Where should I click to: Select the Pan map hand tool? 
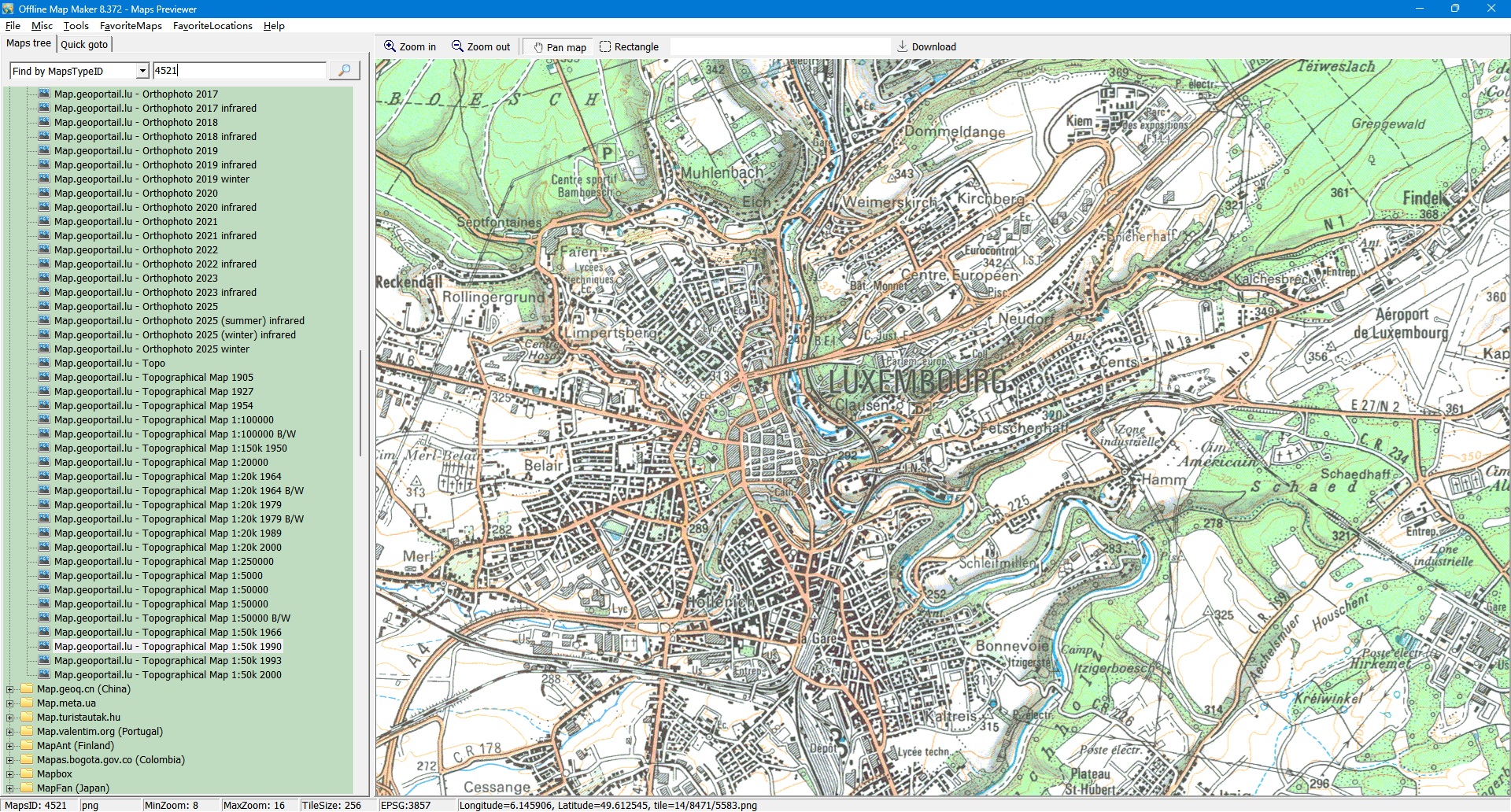click(x=538, y=47)
